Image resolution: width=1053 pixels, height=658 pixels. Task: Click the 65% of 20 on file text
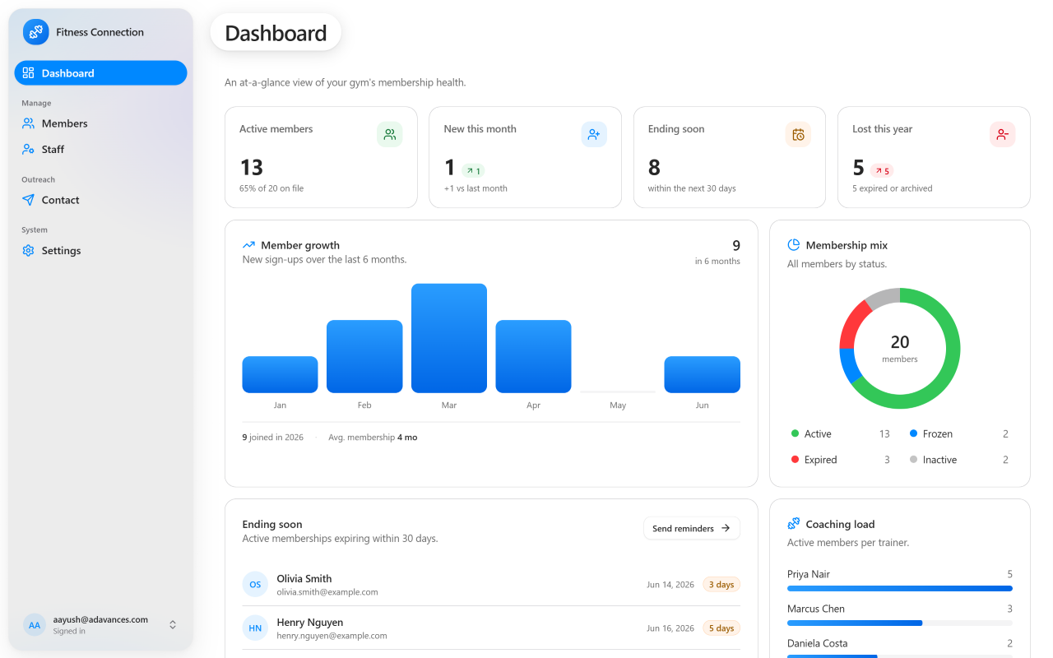tap(271, 189)
